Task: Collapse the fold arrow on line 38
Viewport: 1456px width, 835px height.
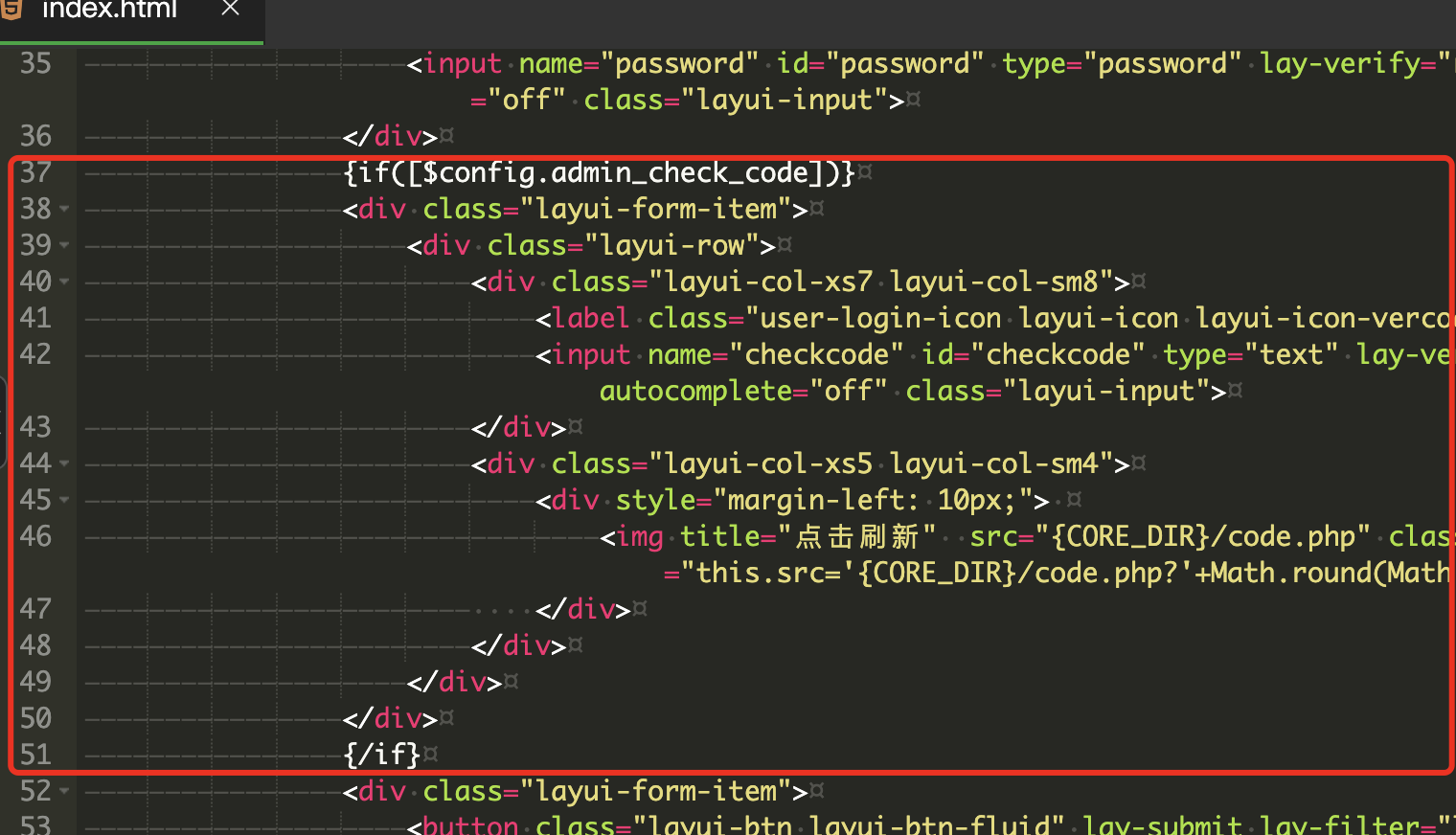Action: click(64, 209)
